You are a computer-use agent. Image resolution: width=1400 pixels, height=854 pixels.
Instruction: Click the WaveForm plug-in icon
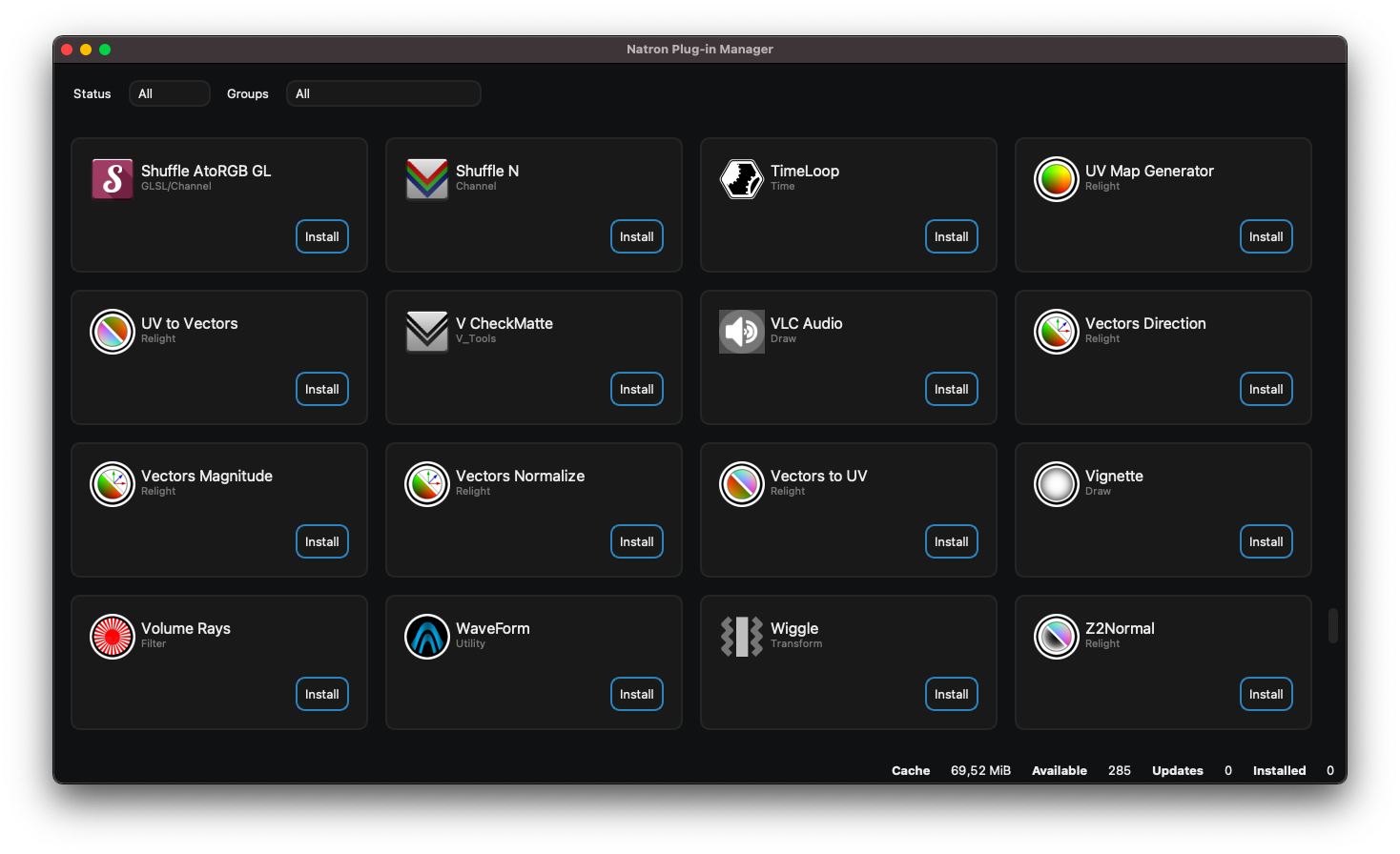click(x=427, y=637)
